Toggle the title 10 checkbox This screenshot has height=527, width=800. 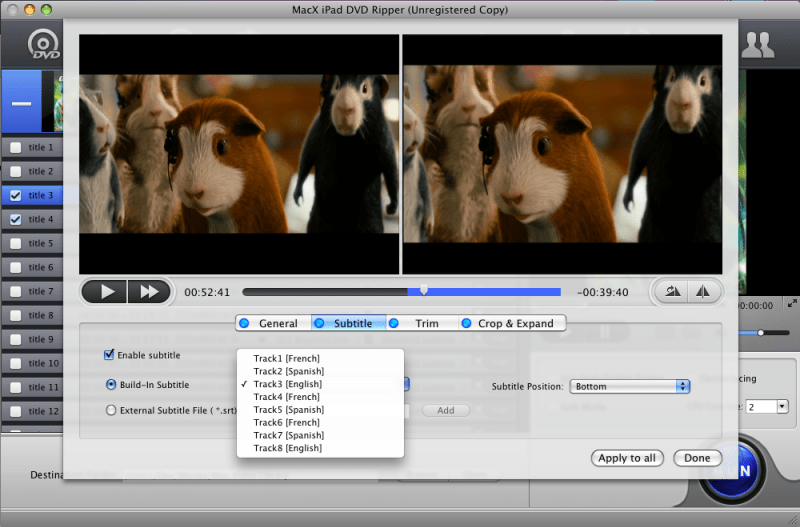click(16, 363)
